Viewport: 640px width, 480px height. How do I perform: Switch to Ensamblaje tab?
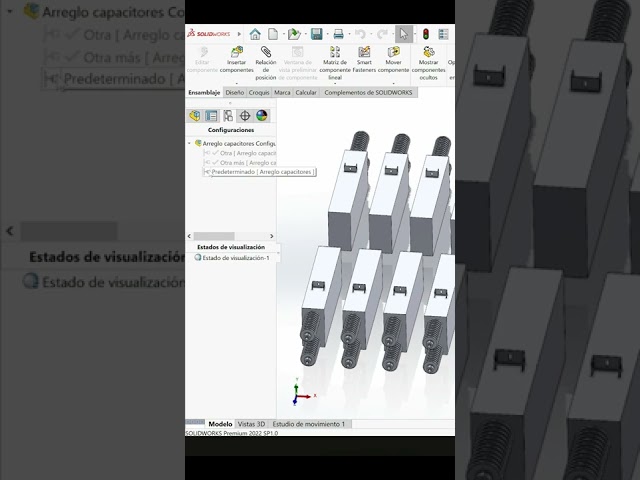coord(204,93)
